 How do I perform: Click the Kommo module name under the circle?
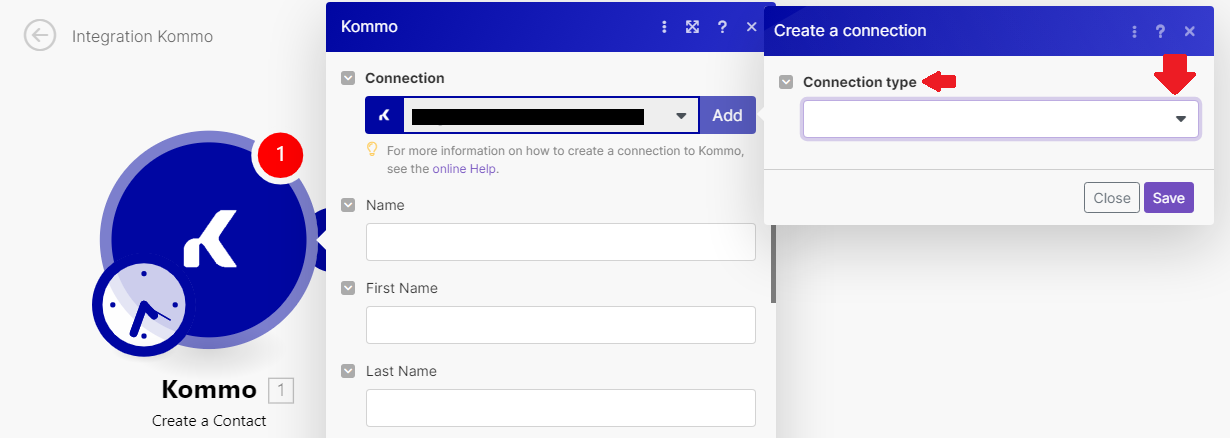(x=209, y=390)
